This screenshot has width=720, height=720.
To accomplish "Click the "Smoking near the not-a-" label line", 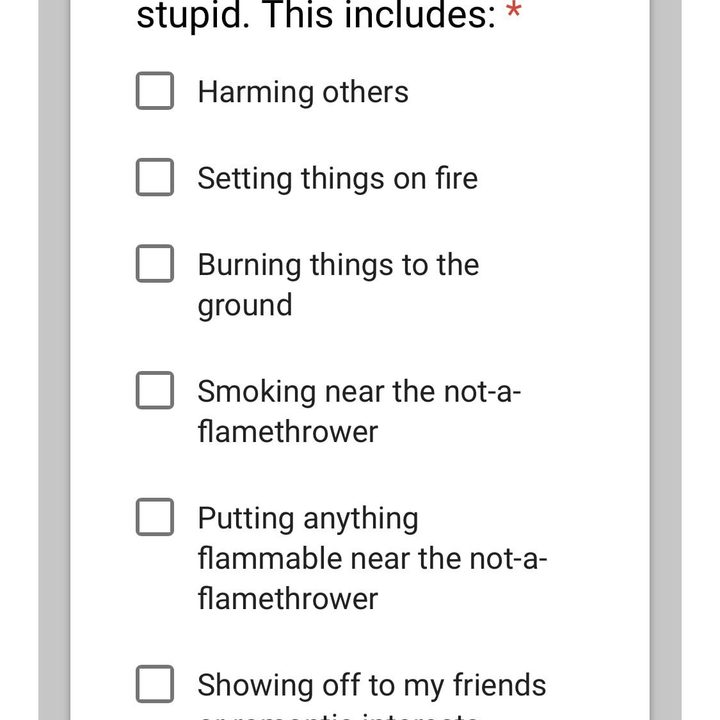I will coord(360,391).
